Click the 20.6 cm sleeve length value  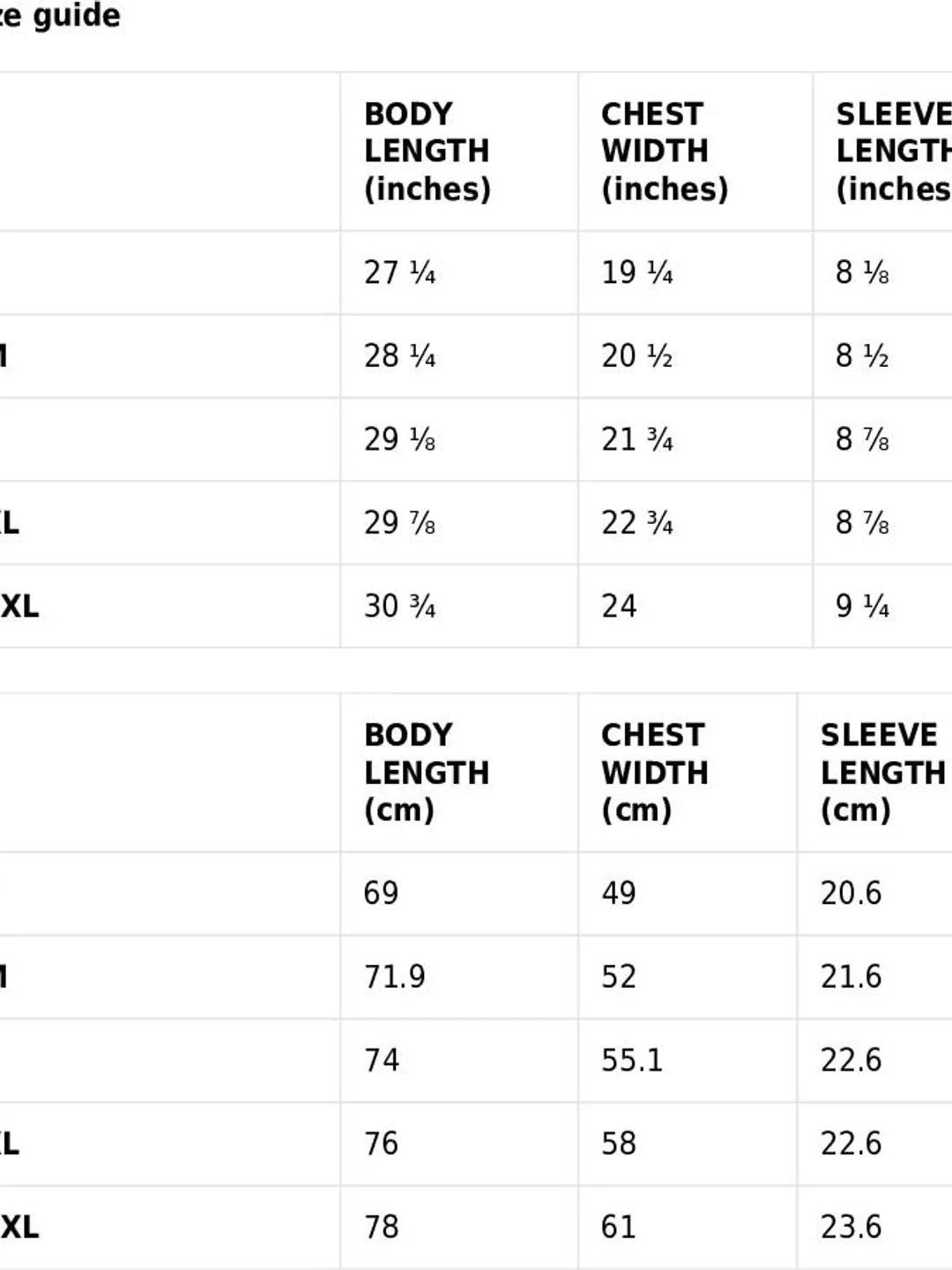tap(851, 893)
